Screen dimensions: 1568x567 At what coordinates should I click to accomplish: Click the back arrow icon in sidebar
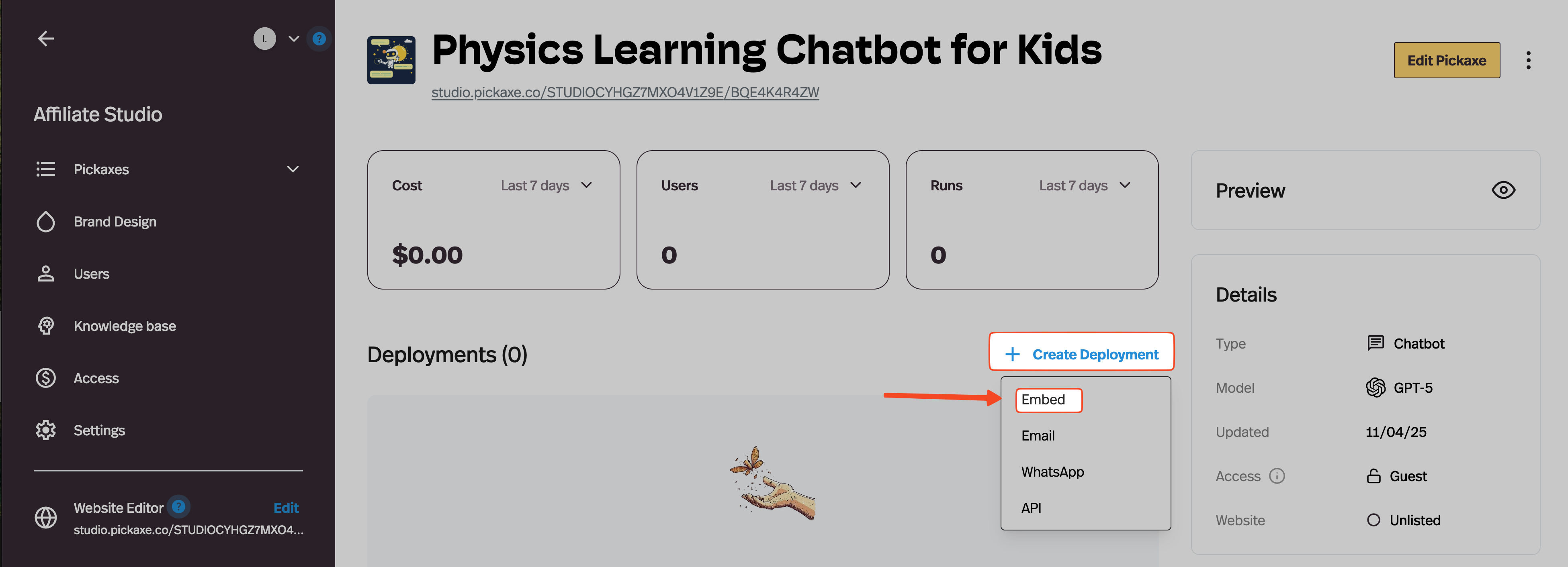(x=46, y=39)
